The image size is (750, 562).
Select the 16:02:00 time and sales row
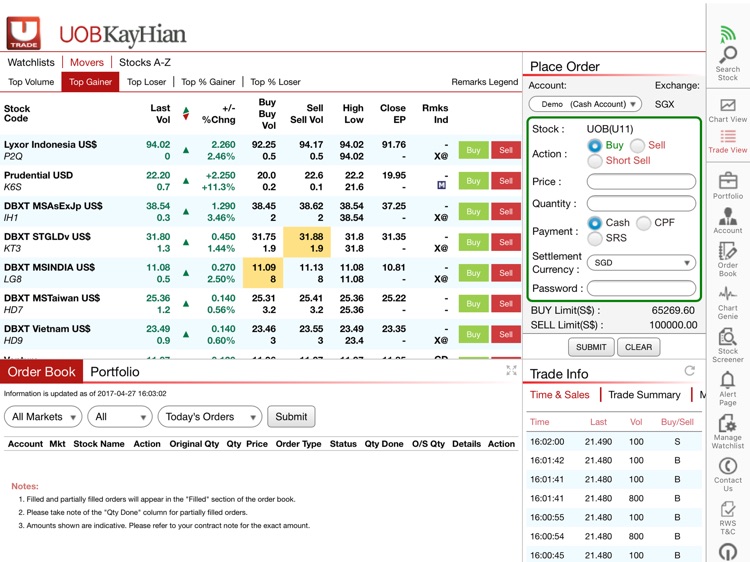pos(614,441)
